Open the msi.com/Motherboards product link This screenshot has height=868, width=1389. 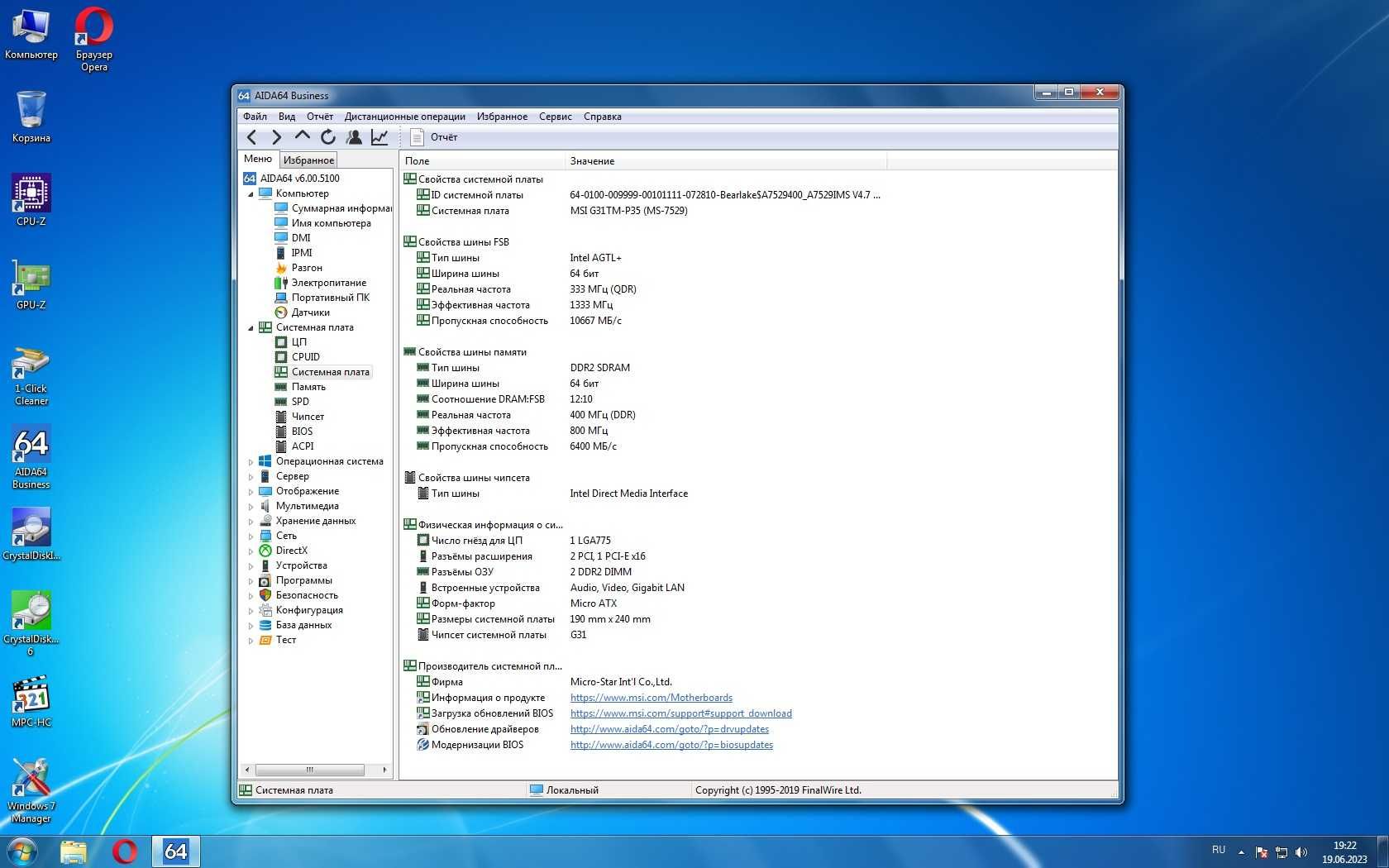tap(651, 698)
